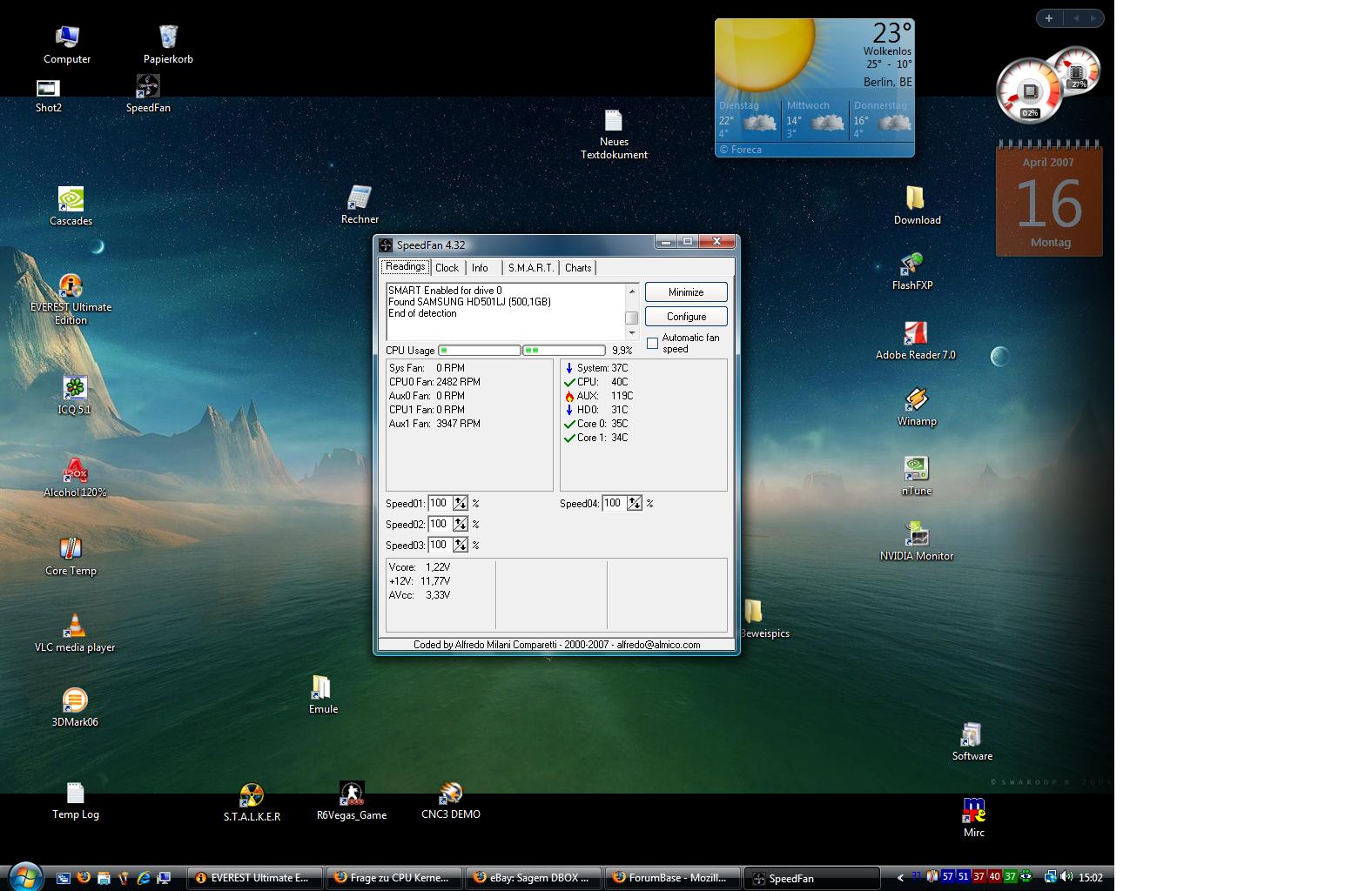Click the first CPU Usage bar

coord(479,350)
